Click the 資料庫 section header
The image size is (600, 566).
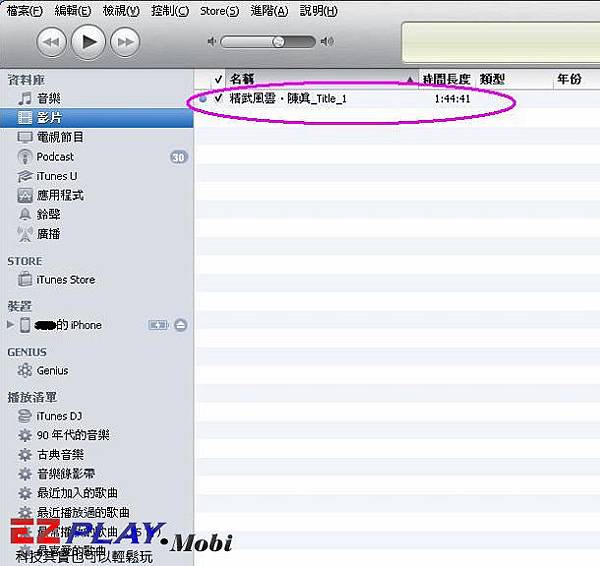26,80
